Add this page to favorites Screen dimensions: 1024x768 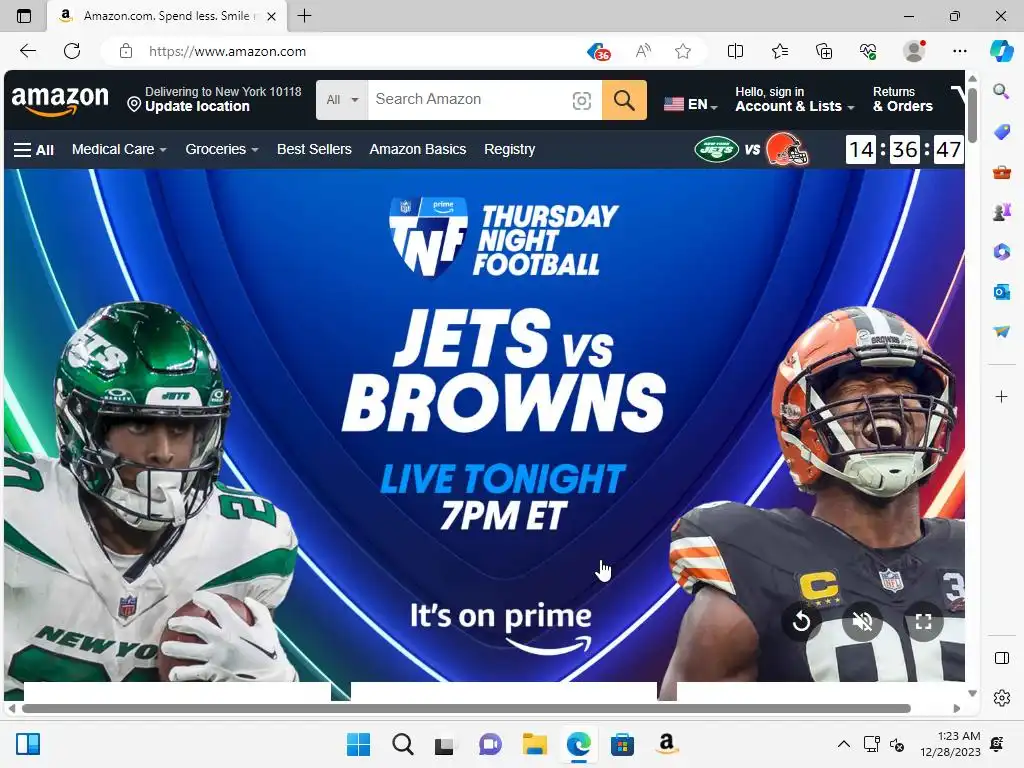coord(682,51)
